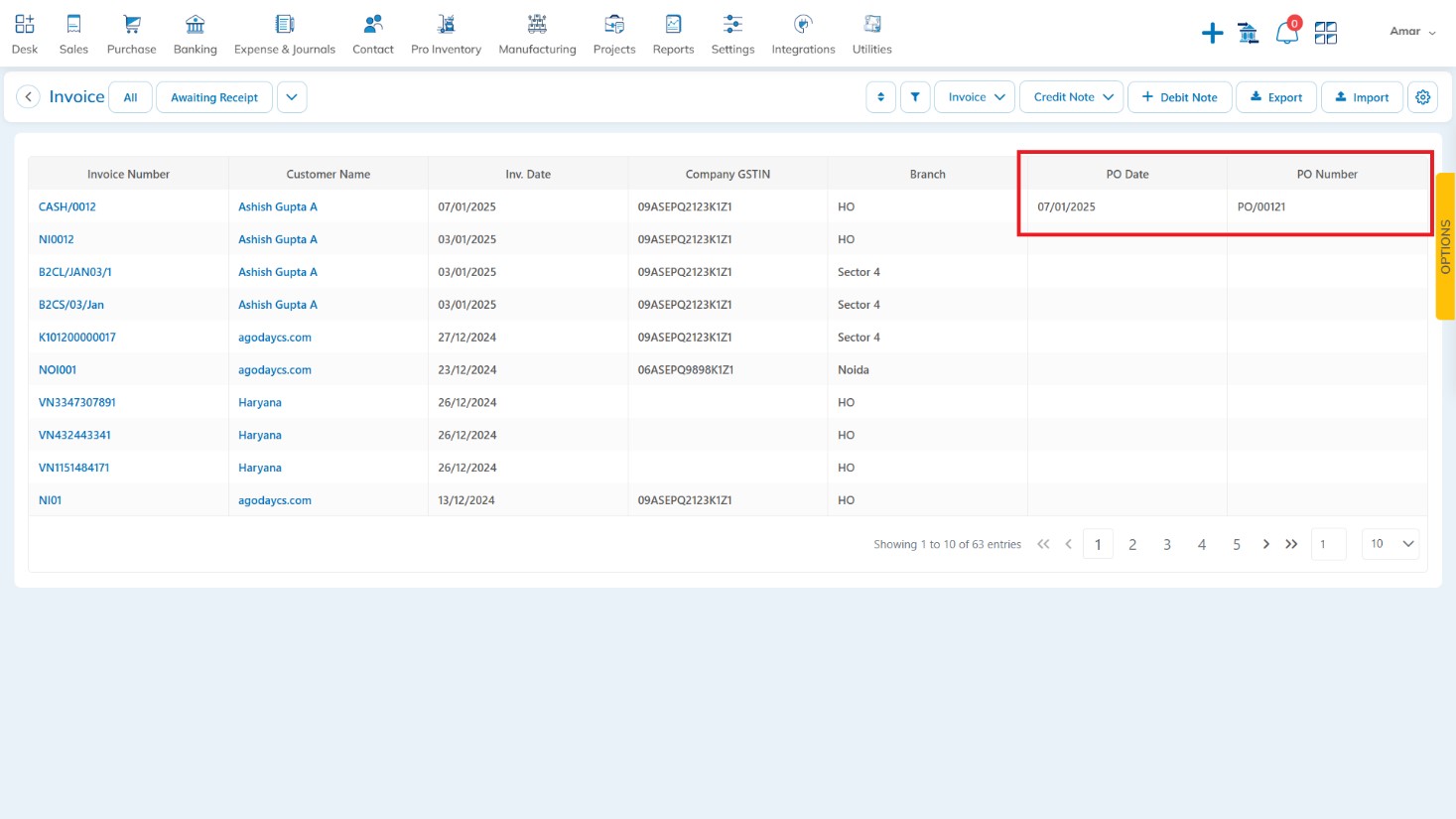Image resolution: width=1456 pixels, height=819 pixels.
Task: Open the filter funnel button
Action: (x=915, y=97)
